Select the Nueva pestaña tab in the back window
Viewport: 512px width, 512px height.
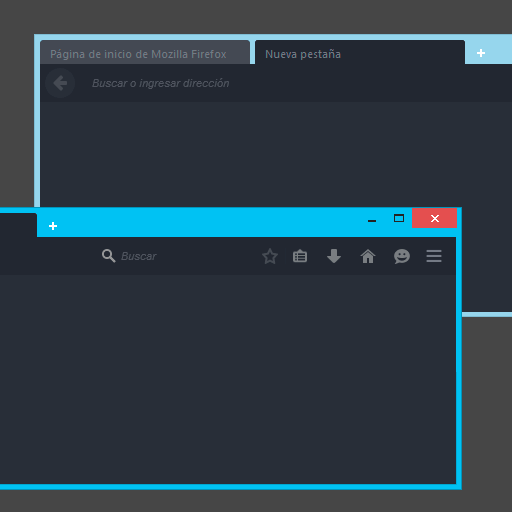coord(360,53)
